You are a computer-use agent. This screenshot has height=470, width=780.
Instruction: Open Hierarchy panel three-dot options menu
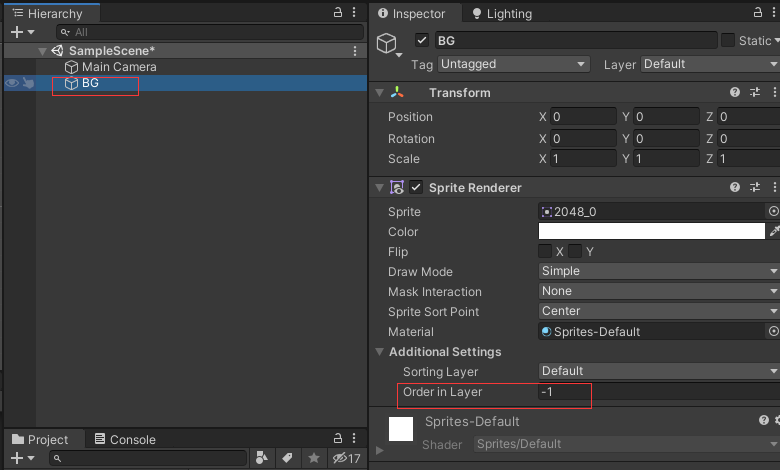(x=354, y=12)
